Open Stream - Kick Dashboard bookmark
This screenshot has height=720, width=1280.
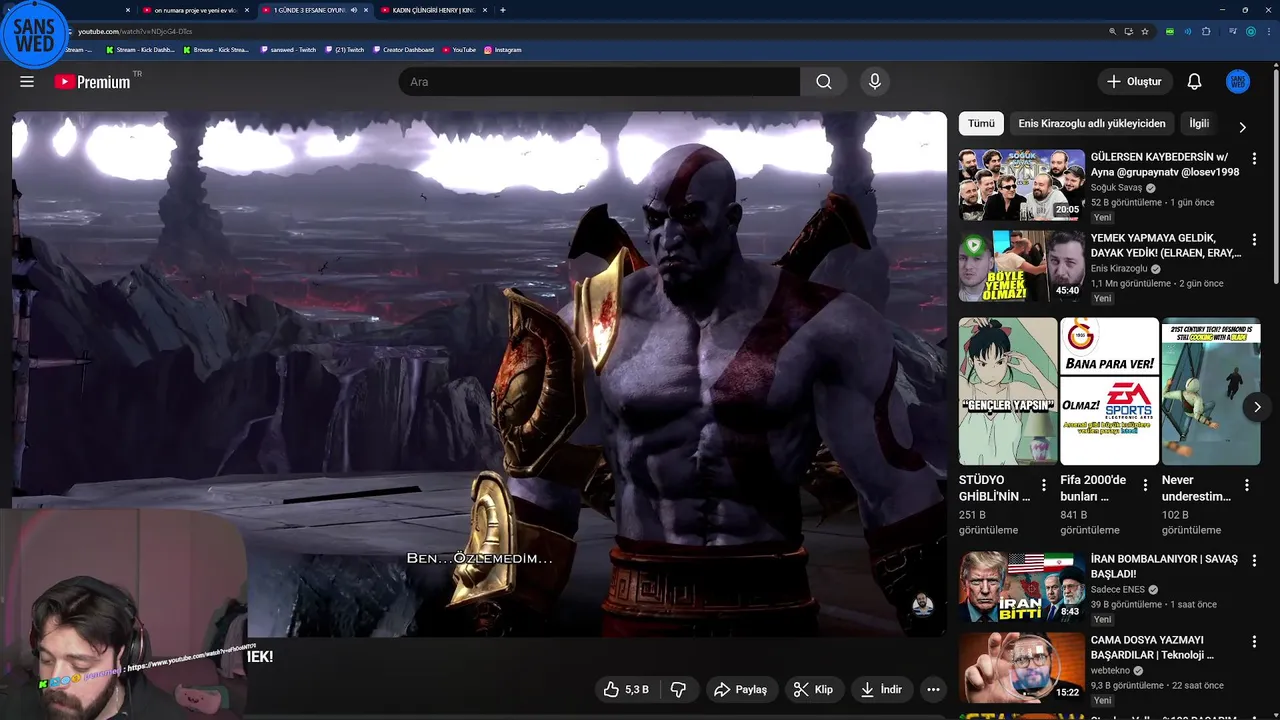pos(140,50)
